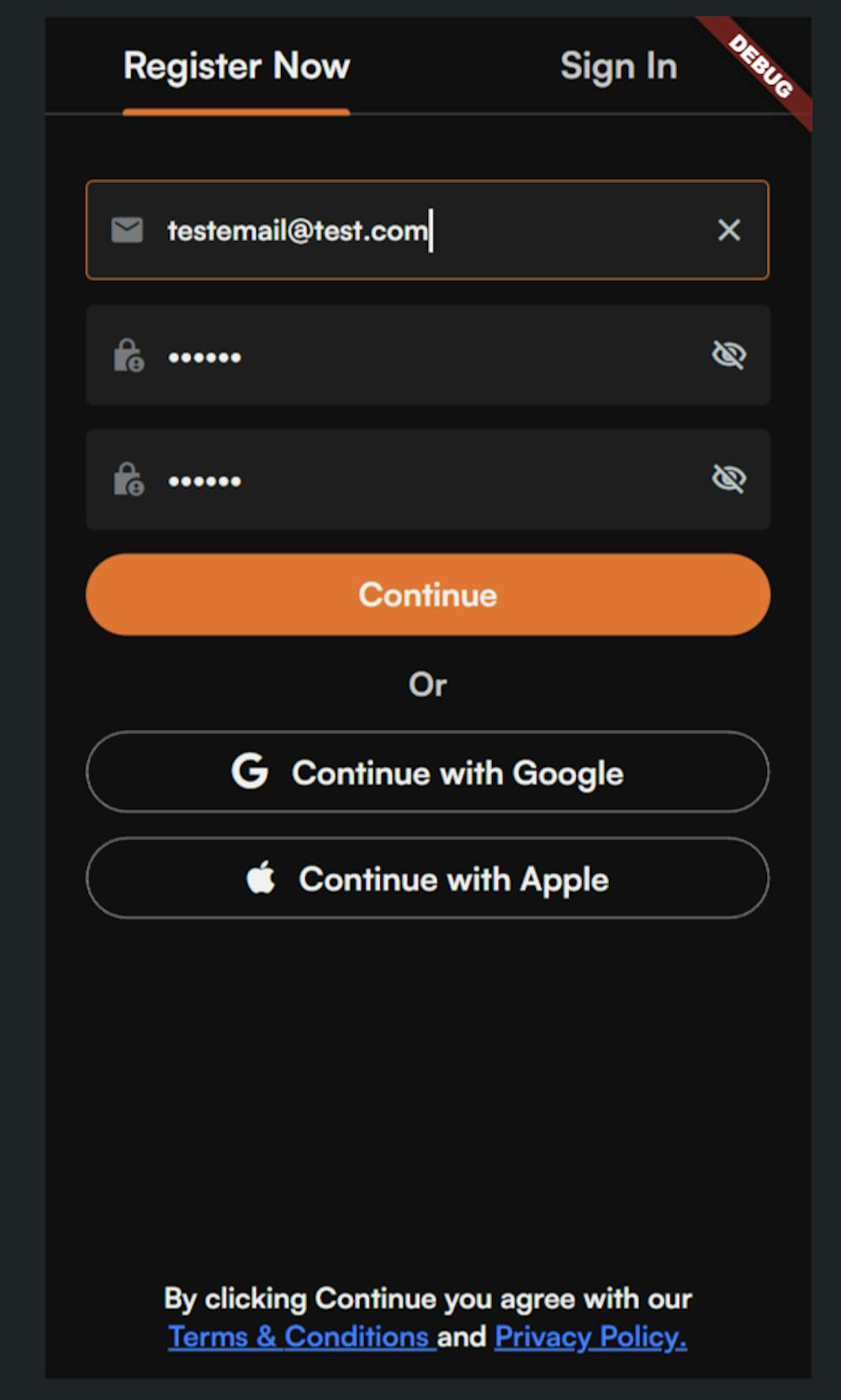Reveal the confirm password with its eye toggle

pyautogui.click(x=728, y=479)
